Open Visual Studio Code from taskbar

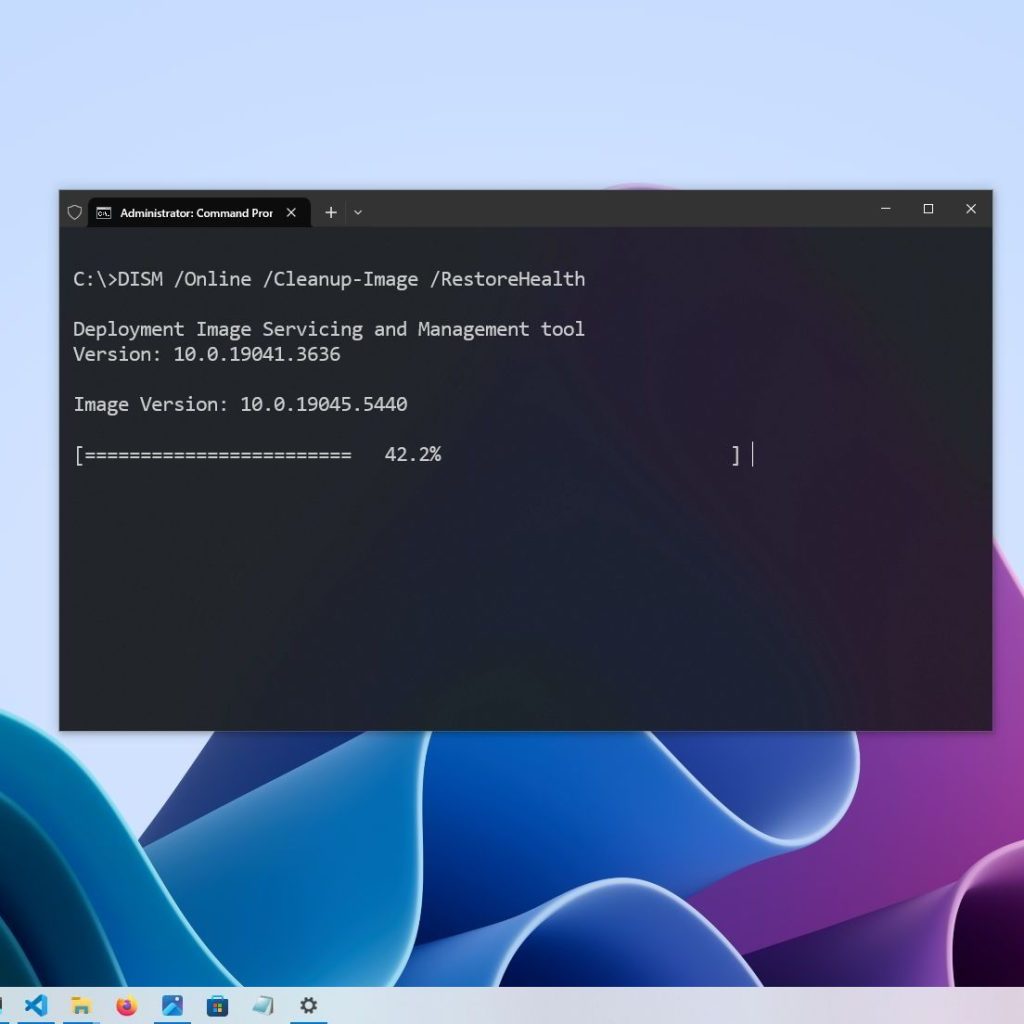pyautogui.click(x=36, y=1005)
